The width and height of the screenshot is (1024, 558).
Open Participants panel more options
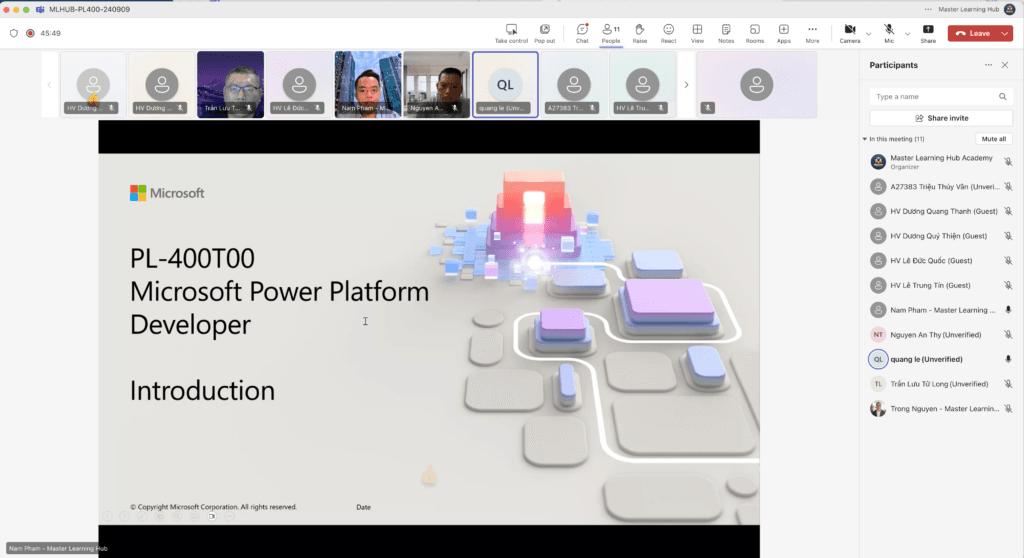(988, 65)
